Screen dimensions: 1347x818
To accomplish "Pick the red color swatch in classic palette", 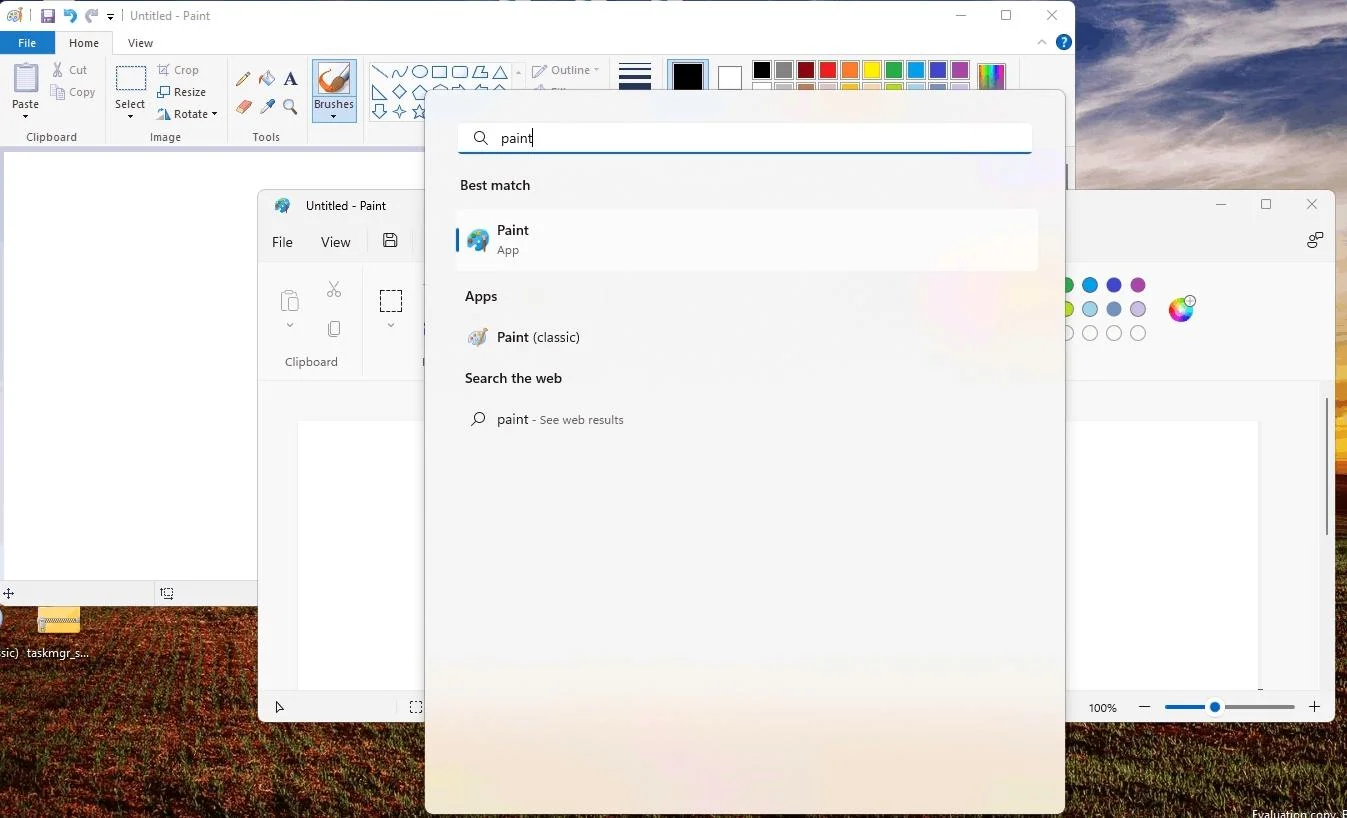I will (828, 70).
